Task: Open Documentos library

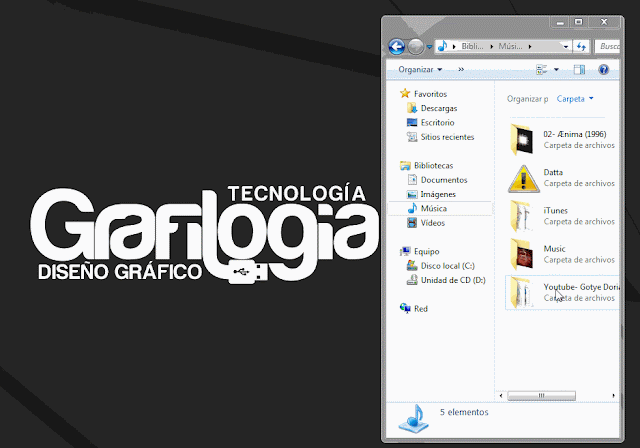Action: point(444,180)
